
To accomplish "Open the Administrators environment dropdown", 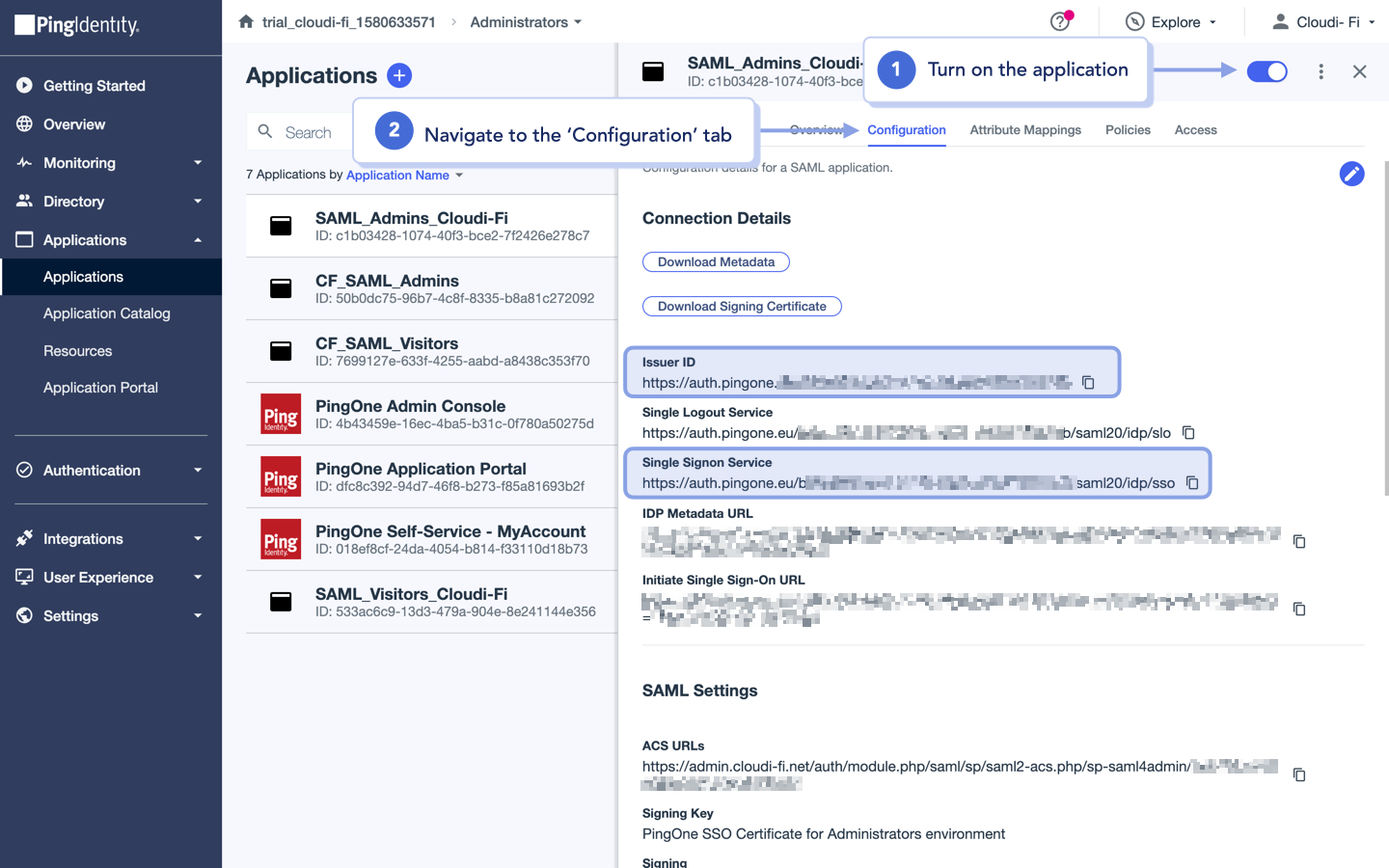I will (x=525, y=21).
